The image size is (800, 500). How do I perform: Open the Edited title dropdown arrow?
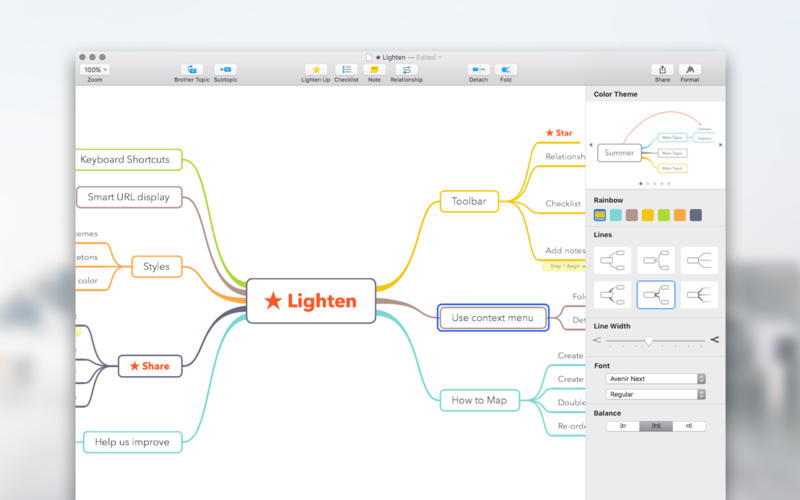click(440, 57)
